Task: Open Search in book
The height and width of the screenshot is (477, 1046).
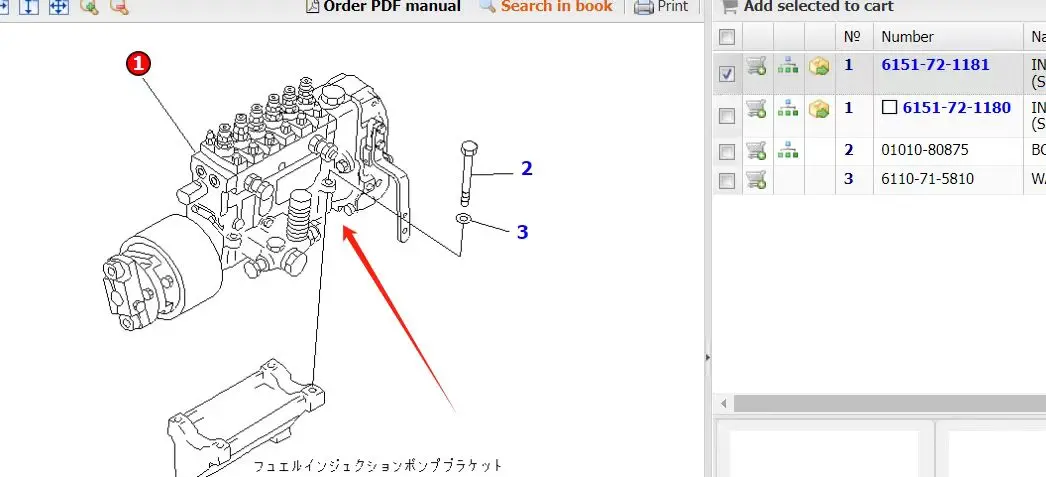Action: [546, 7]
